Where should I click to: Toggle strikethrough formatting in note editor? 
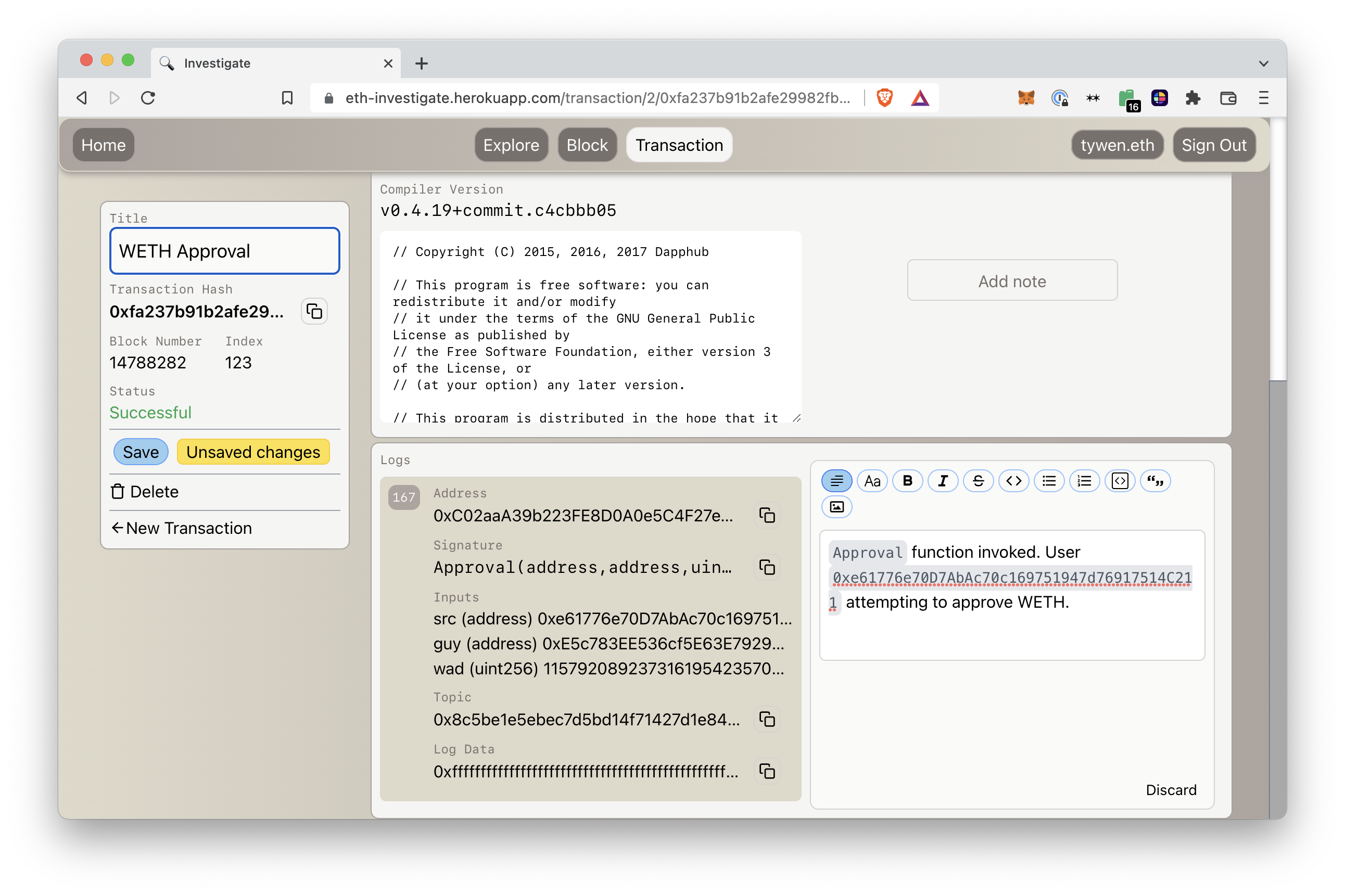click(x=978, y=481)
